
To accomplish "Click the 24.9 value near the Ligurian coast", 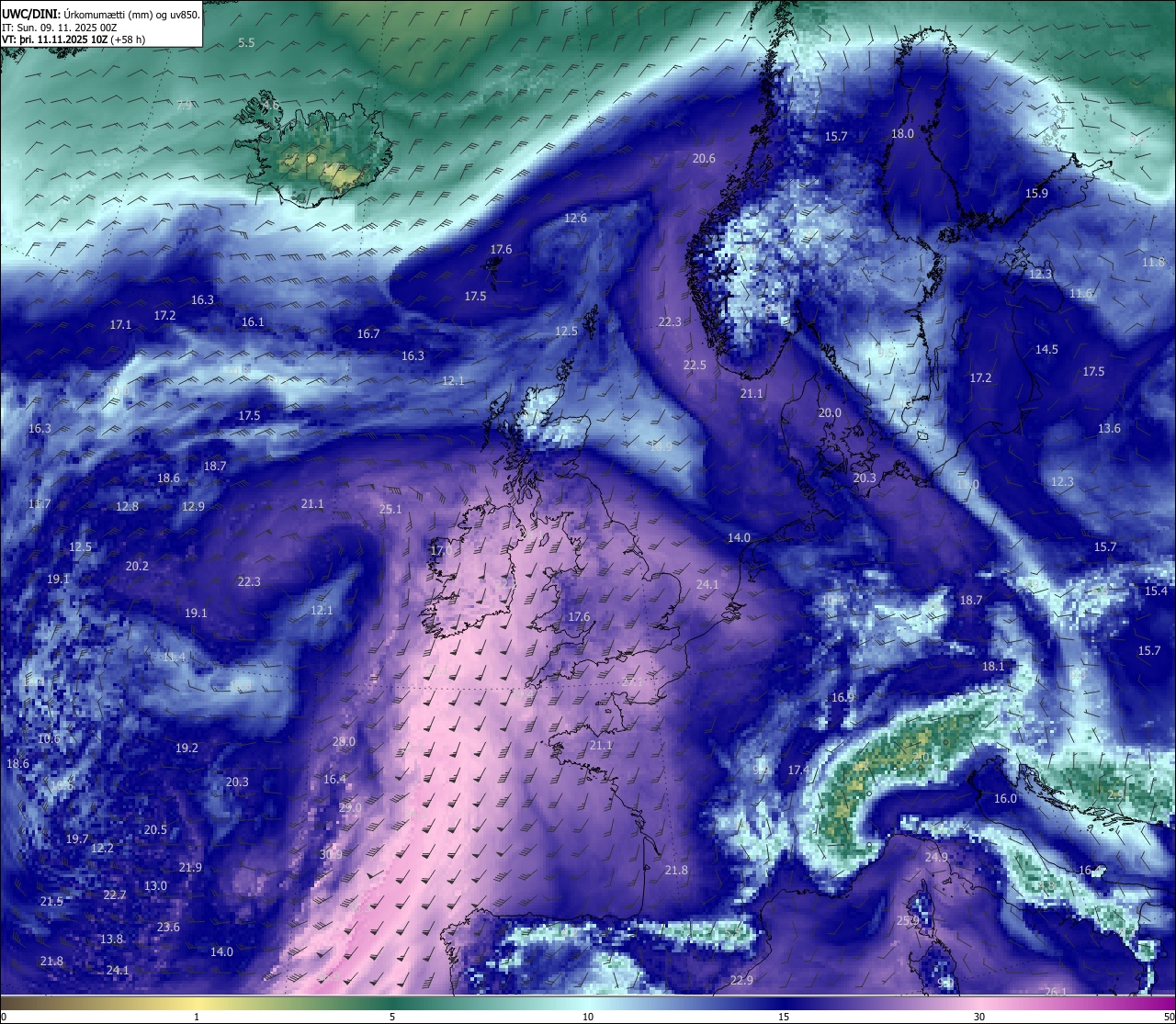I will (x=936, y=858).
